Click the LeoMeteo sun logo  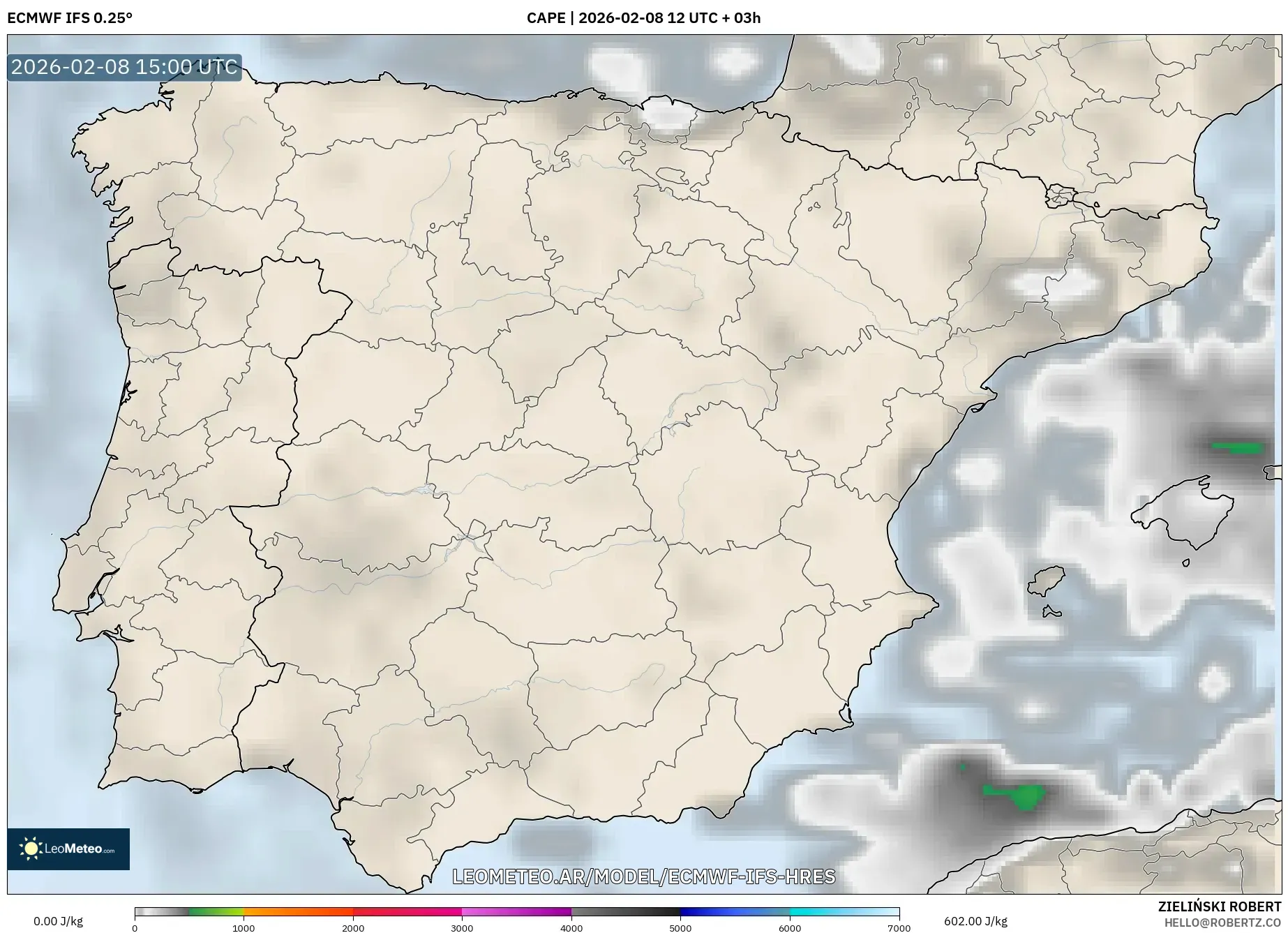pyautogui.click(x=31, y=848)
